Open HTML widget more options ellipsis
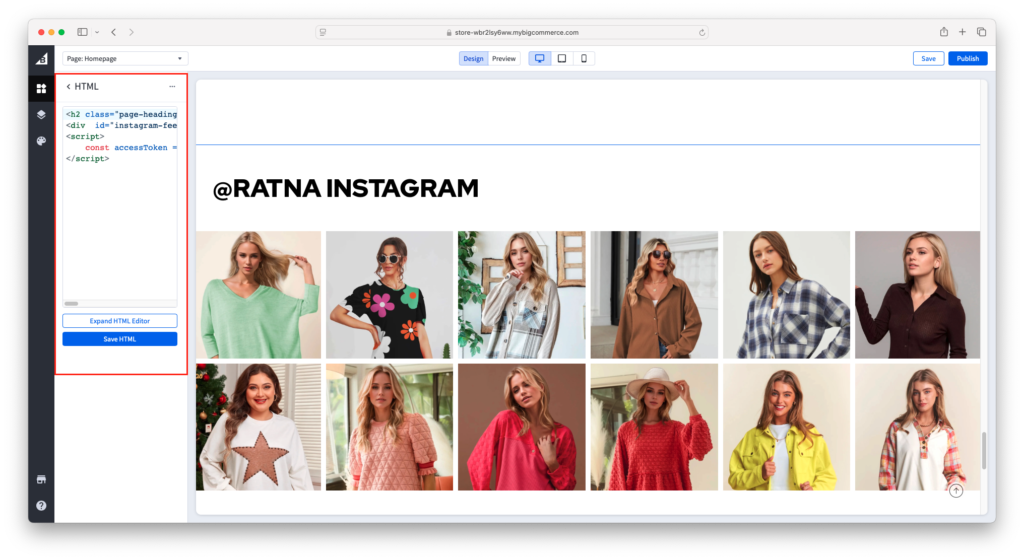The image size is (1024, 560). tap(172, 86)
